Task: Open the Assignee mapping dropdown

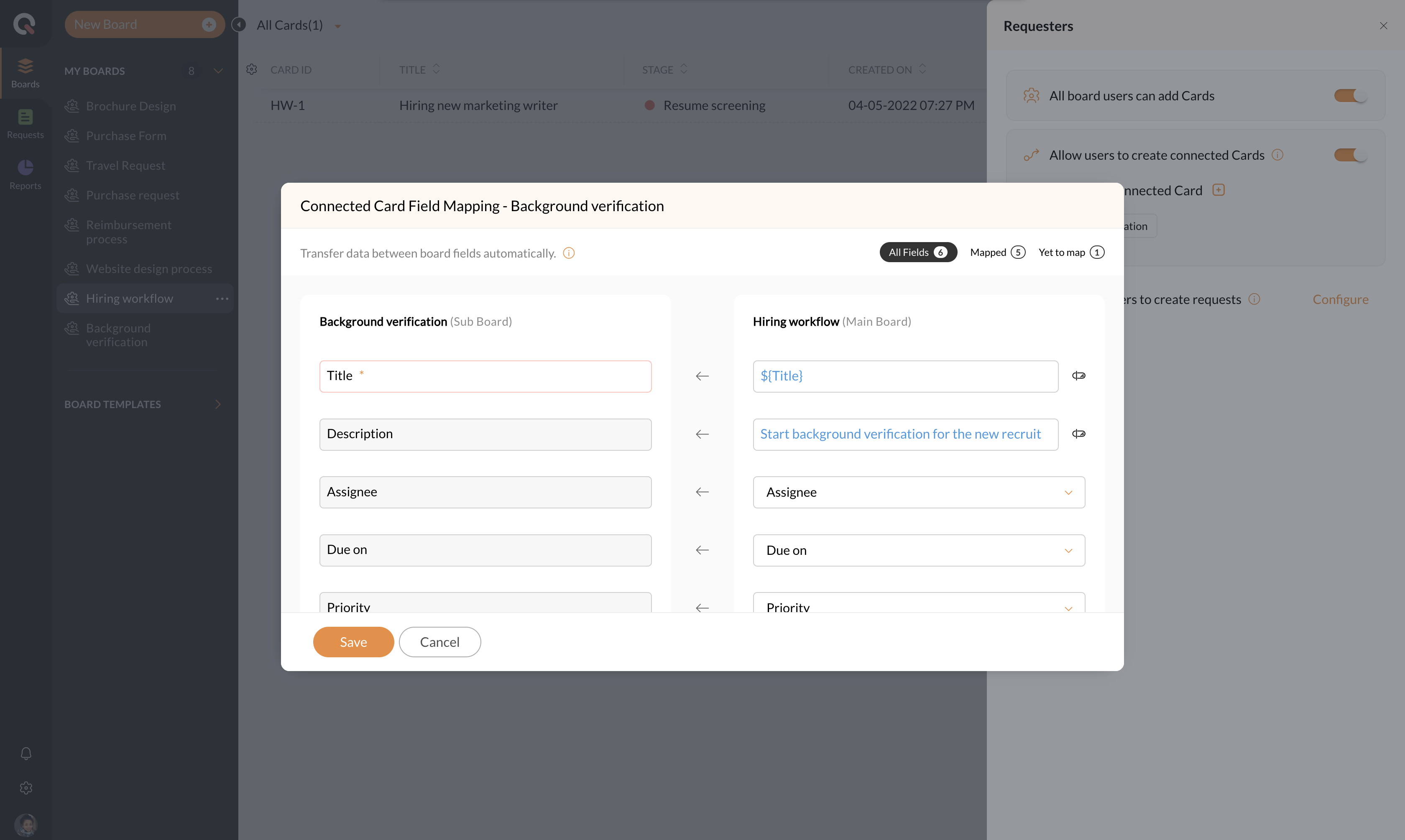Action: coord(918,493)
